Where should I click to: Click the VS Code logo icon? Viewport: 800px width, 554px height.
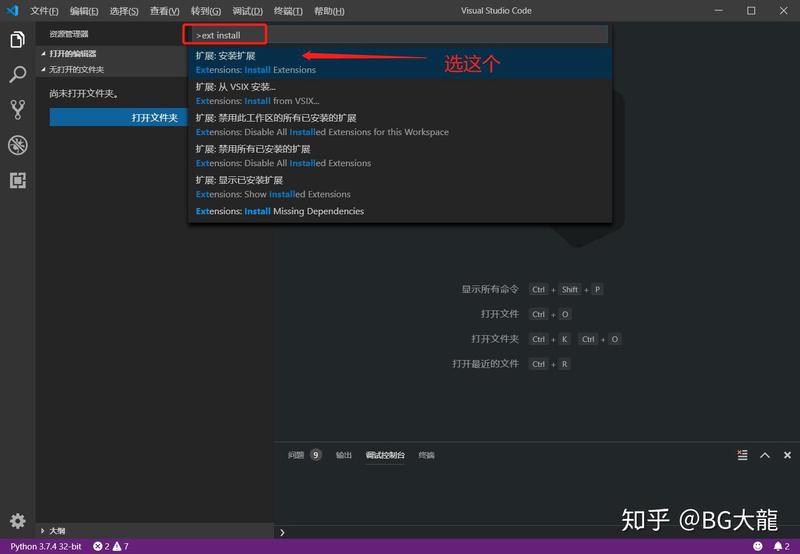(12, 10)
